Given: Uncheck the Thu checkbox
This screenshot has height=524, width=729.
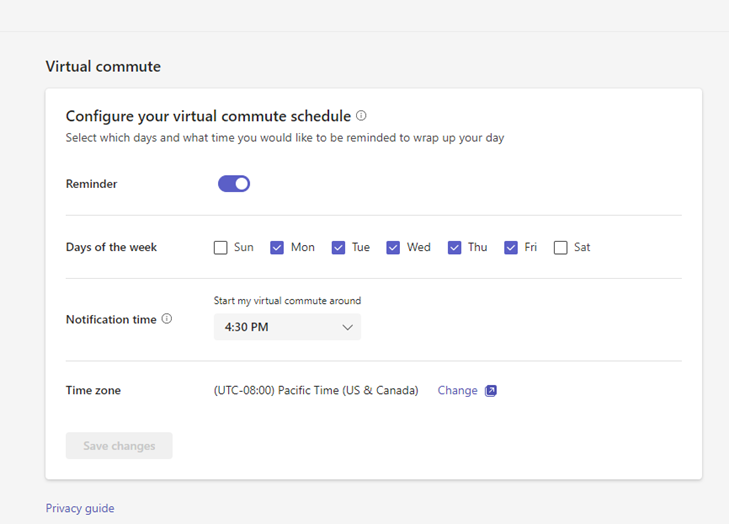Looking at the screenshot, I should click(454, 247).
